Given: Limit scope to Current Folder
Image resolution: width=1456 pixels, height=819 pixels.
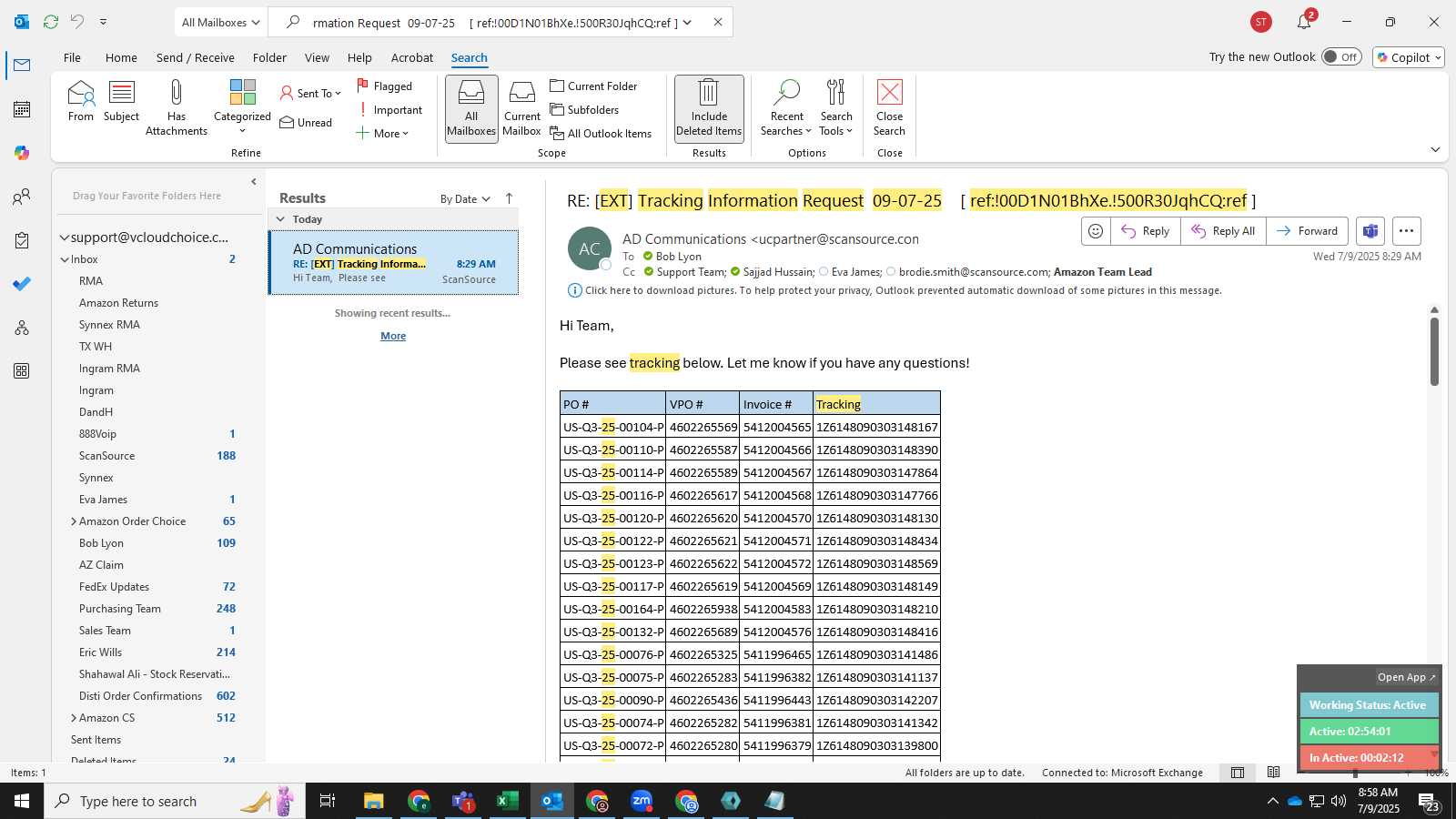Looking at the screenshot, I should tap(593, 86).
